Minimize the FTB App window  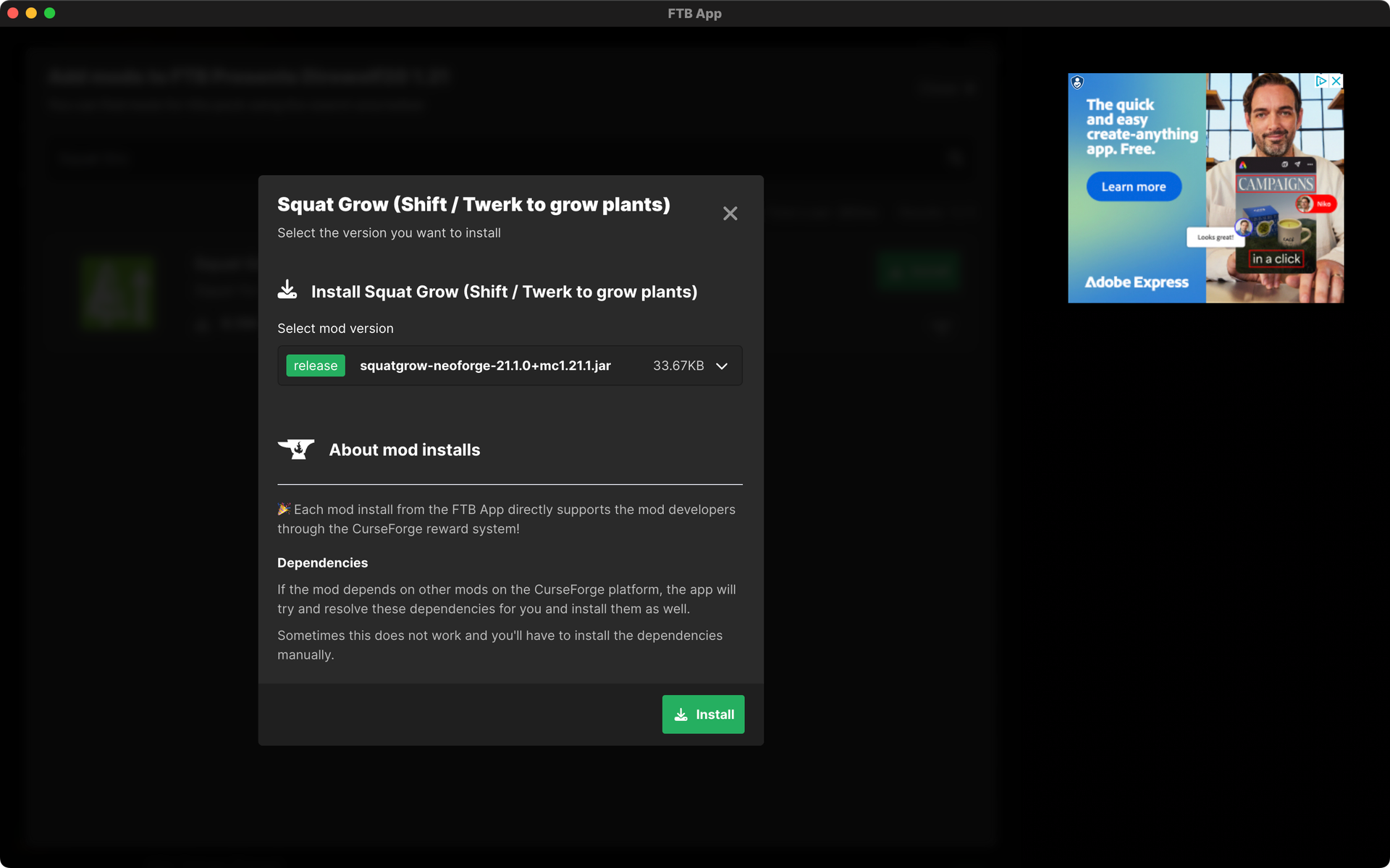click(31, 12)
